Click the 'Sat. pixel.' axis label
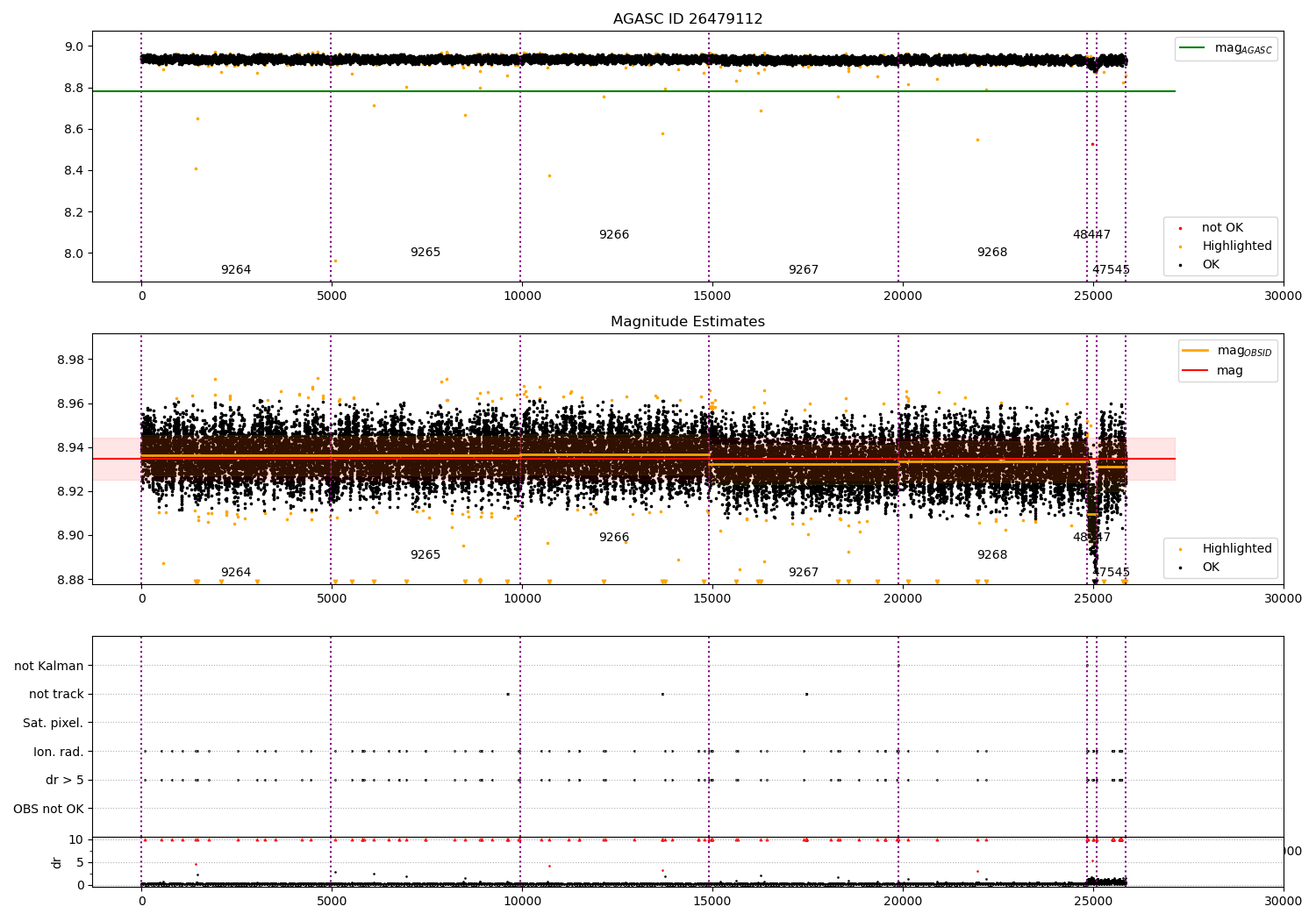Image resolution: width=1316 pixels, height=921 pixels. (54, 724)
